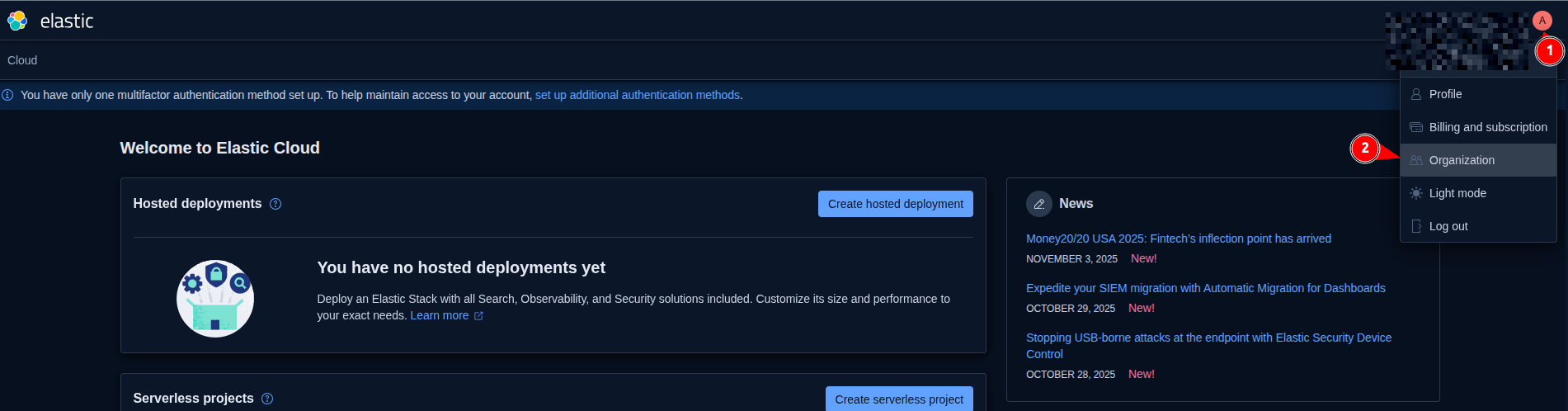Click the external link icon beside Learn more
Image resolution: width=1568 pixels, height=411 pixels.
tap(478, 316)
